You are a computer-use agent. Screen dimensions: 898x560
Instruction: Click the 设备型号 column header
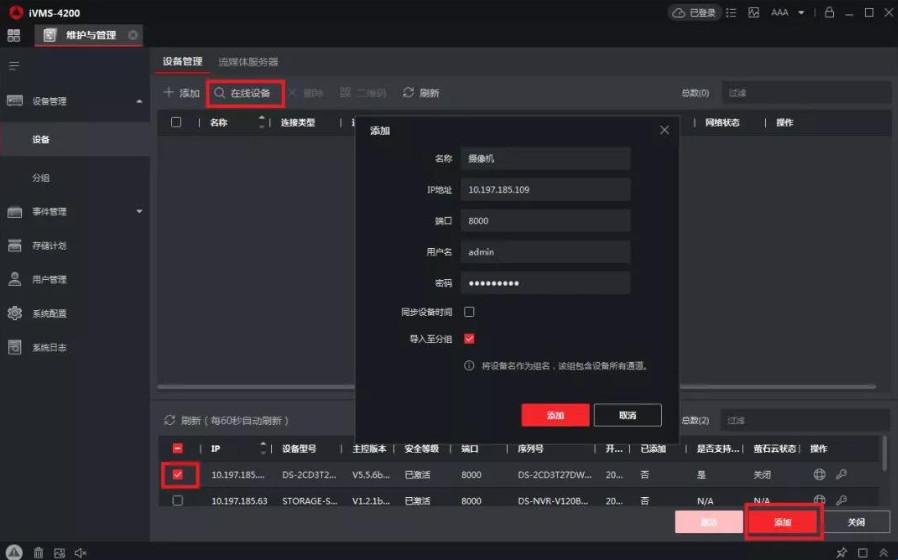pos(299,449)
